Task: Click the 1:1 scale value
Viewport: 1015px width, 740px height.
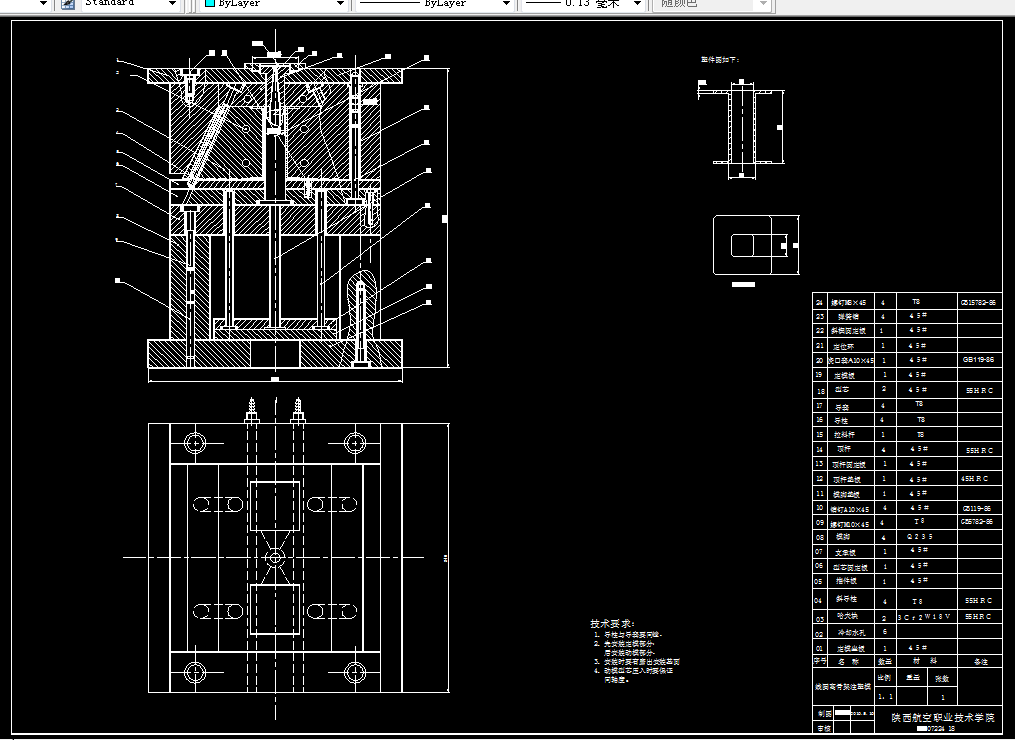Action: [x=886, y=697]
